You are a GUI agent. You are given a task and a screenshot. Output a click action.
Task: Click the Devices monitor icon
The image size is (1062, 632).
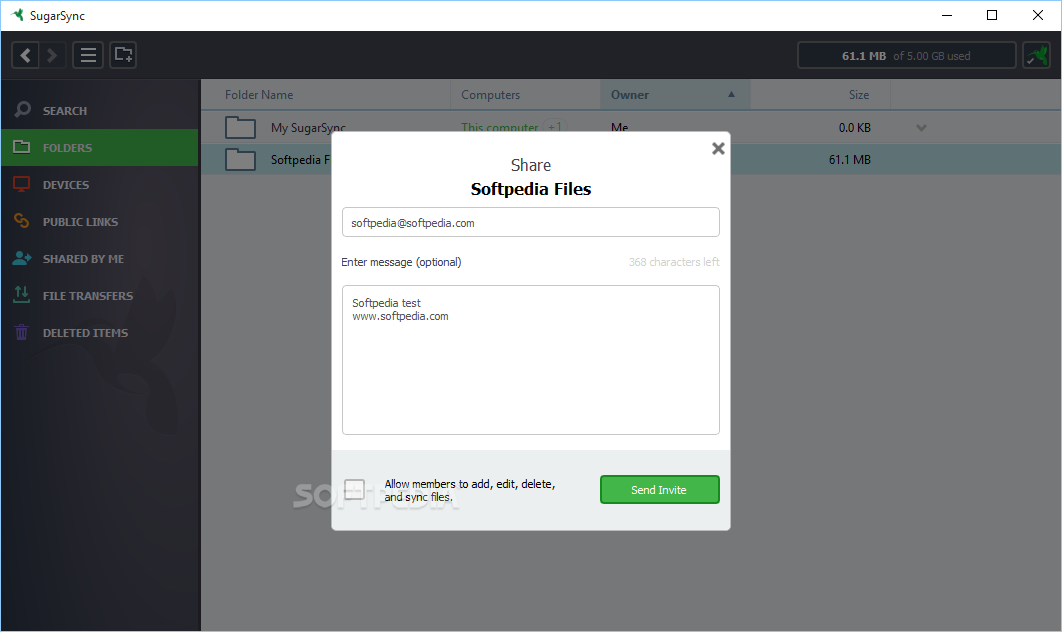coord(22,184)
